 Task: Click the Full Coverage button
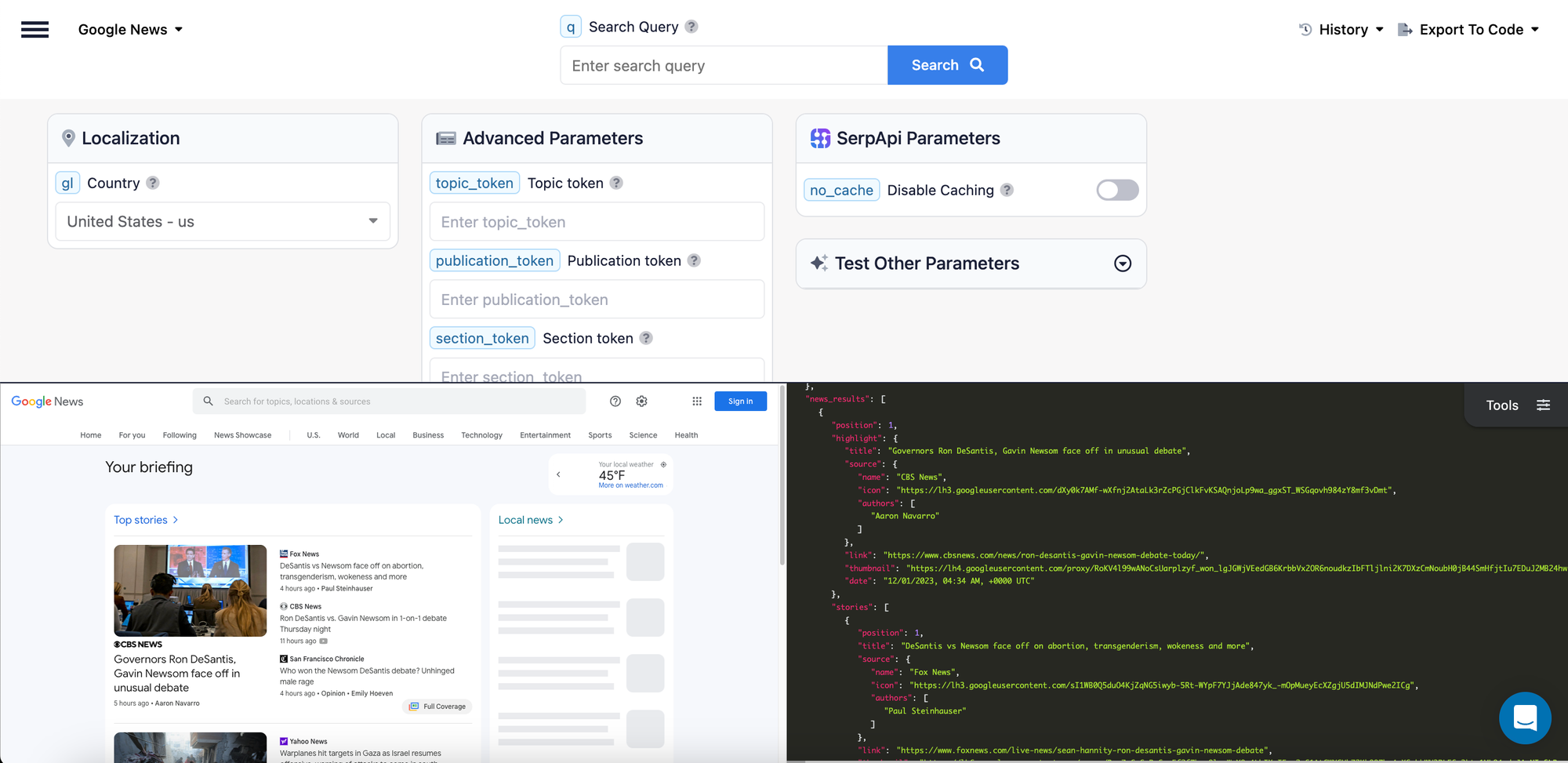click(437, 707)
